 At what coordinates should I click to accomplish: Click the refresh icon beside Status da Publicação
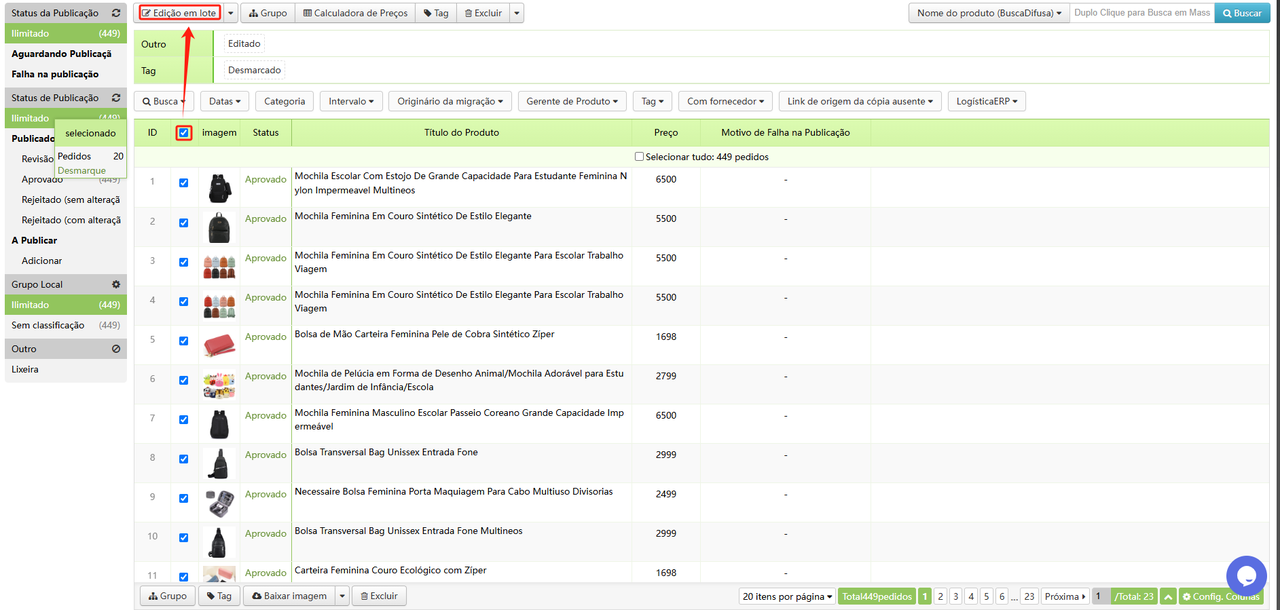116,13
